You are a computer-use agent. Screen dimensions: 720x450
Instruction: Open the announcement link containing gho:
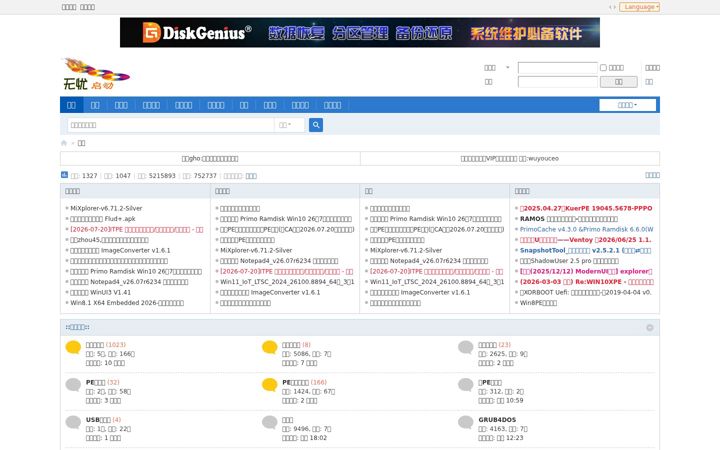tap(210, 158)
